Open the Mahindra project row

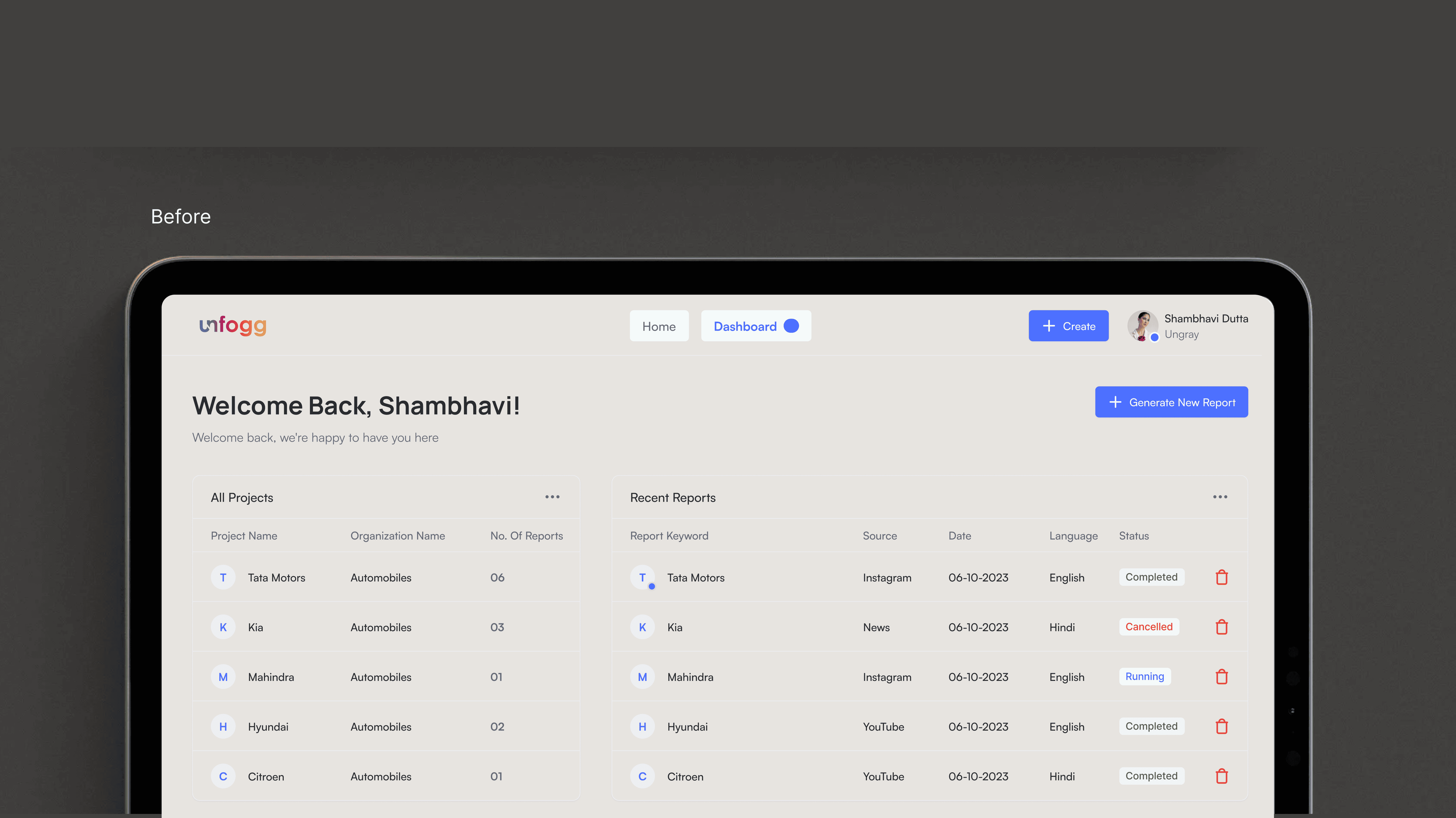pos(271,677)
